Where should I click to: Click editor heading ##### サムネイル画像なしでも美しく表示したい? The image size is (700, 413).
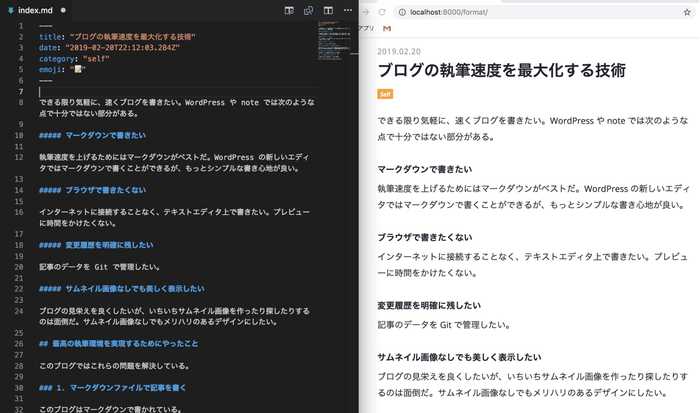[x=121, y=288]
